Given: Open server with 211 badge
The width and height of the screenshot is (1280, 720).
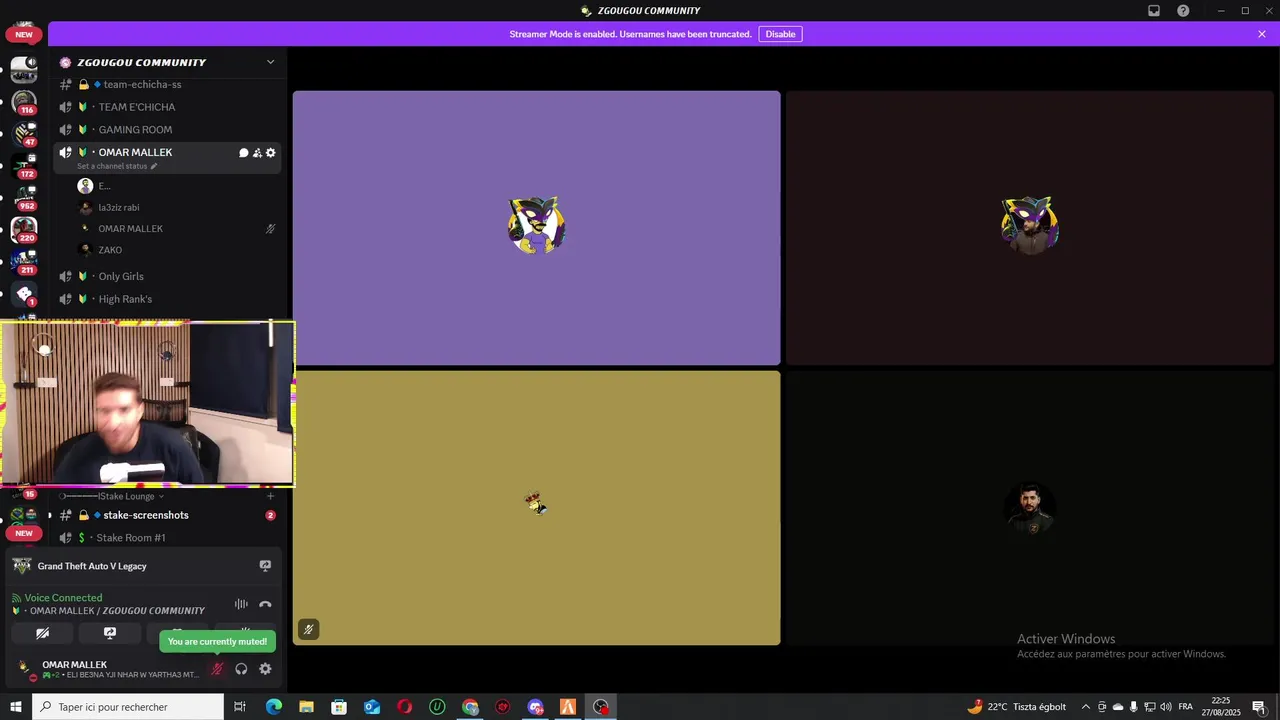Looking at the screenshot, I should coord(24,262).
